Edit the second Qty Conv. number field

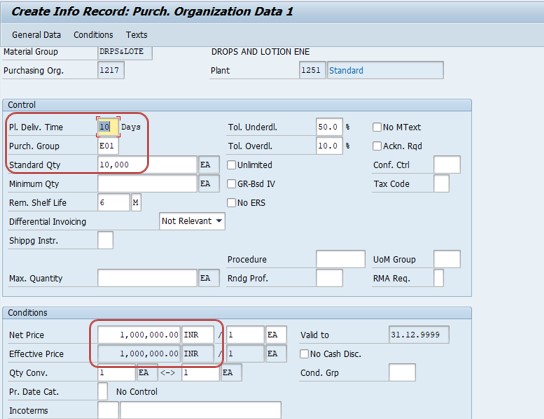click(201, 373)
